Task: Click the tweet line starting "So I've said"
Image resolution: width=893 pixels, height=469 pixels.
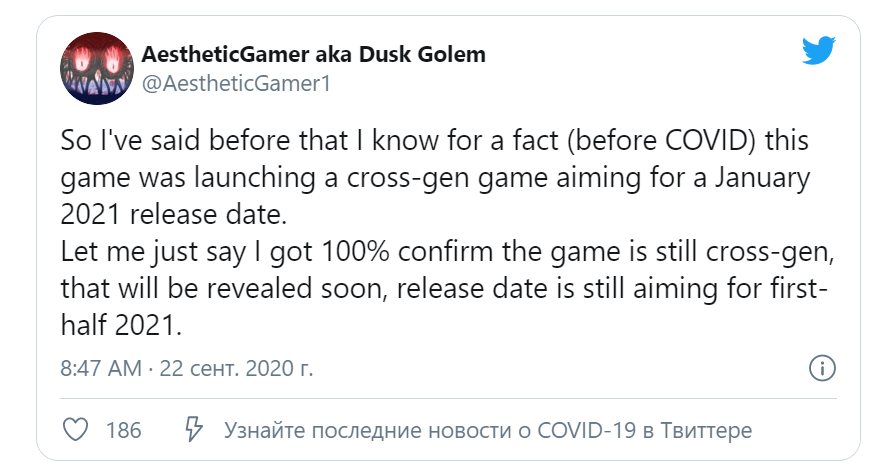Action: [x=434, y=141]
